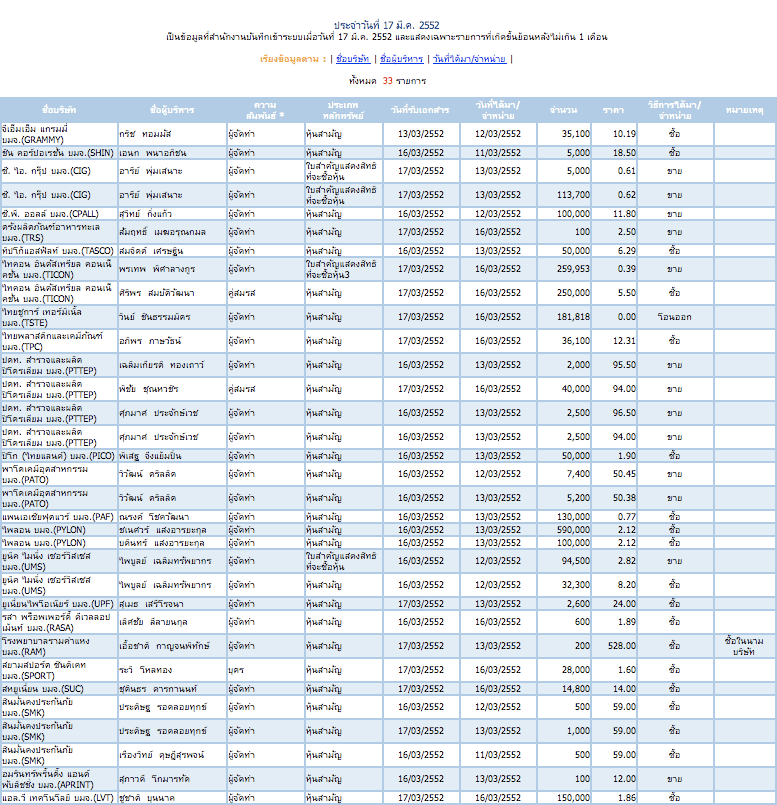The width and height of the screenshot is (777, 805).
Task: Select the PICO company cell
Action: [59, 456]
